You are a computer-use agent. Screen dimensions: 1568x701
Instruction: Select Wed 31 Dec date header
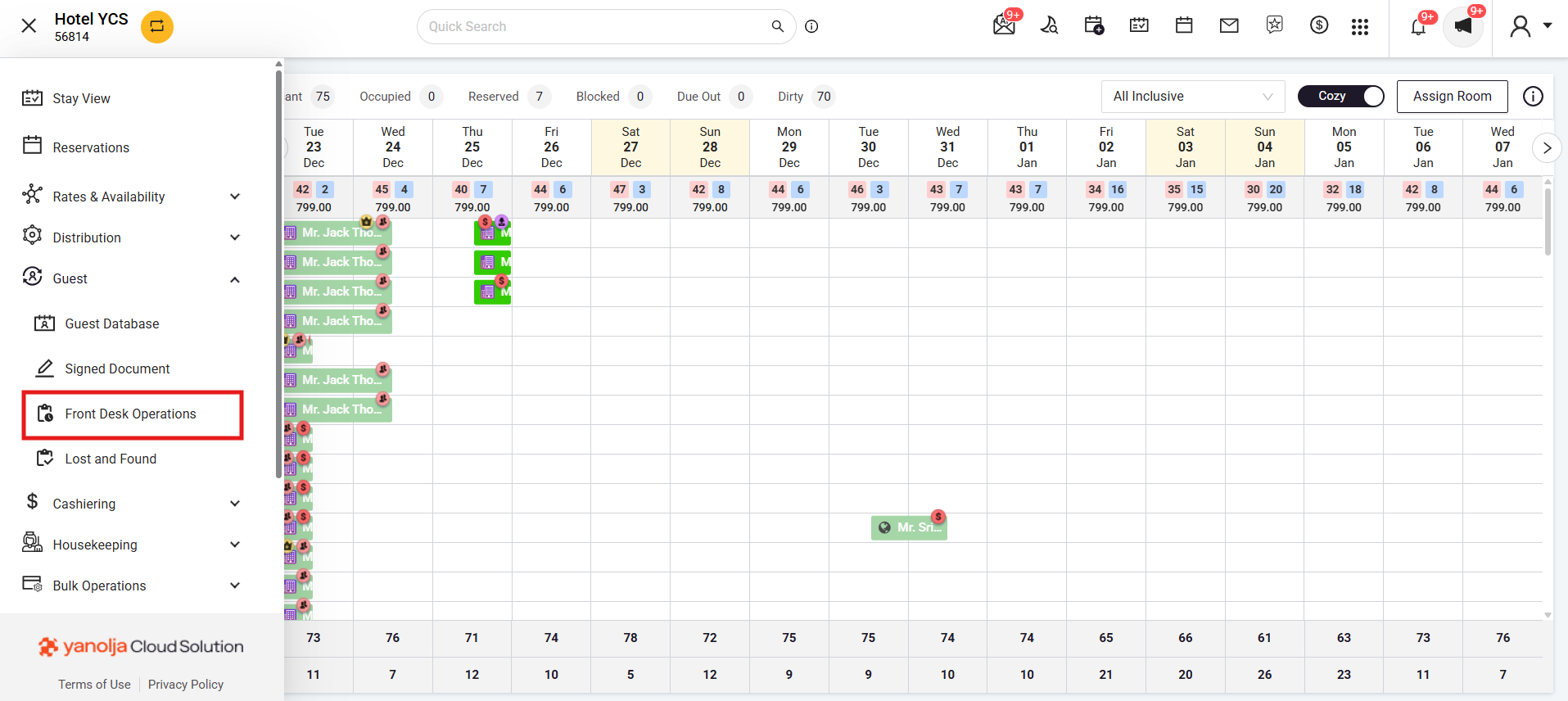[x=947, y=147]
